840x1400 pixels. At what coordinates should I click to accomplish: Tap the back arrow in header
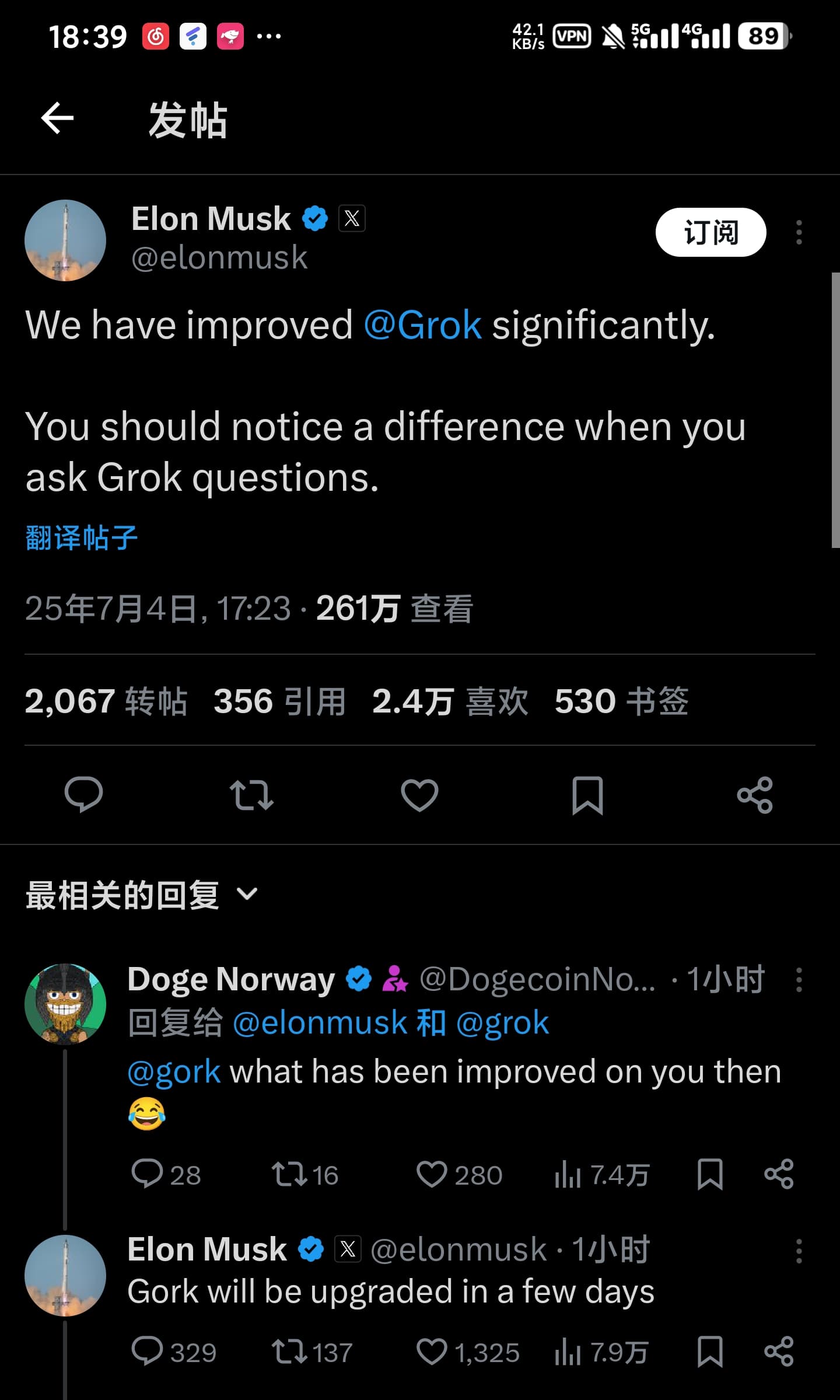57,118
